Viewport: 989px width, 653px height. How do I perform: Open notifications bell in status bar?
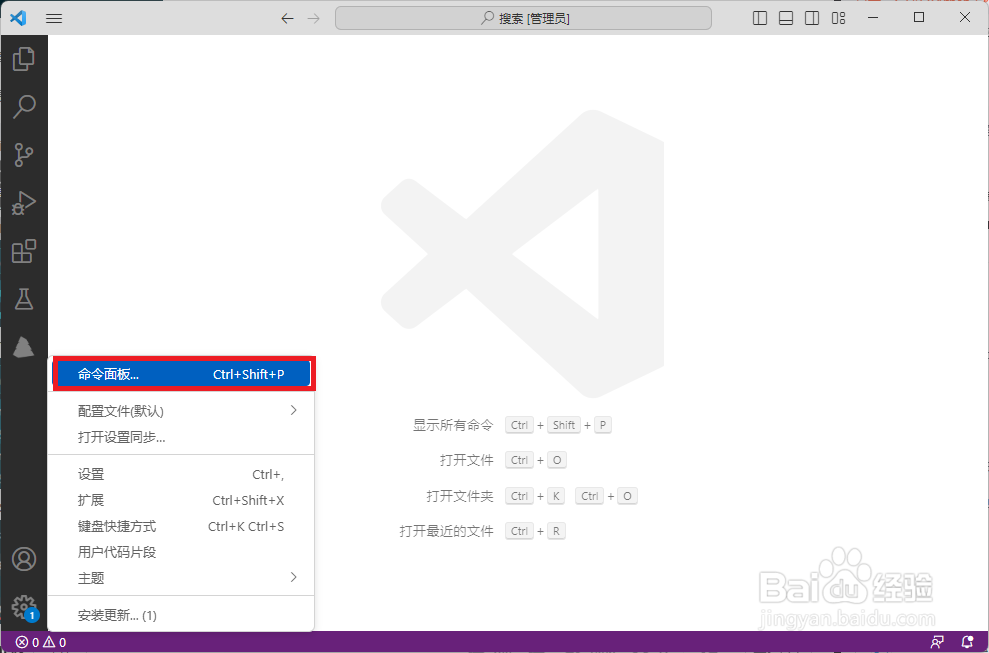967,642
